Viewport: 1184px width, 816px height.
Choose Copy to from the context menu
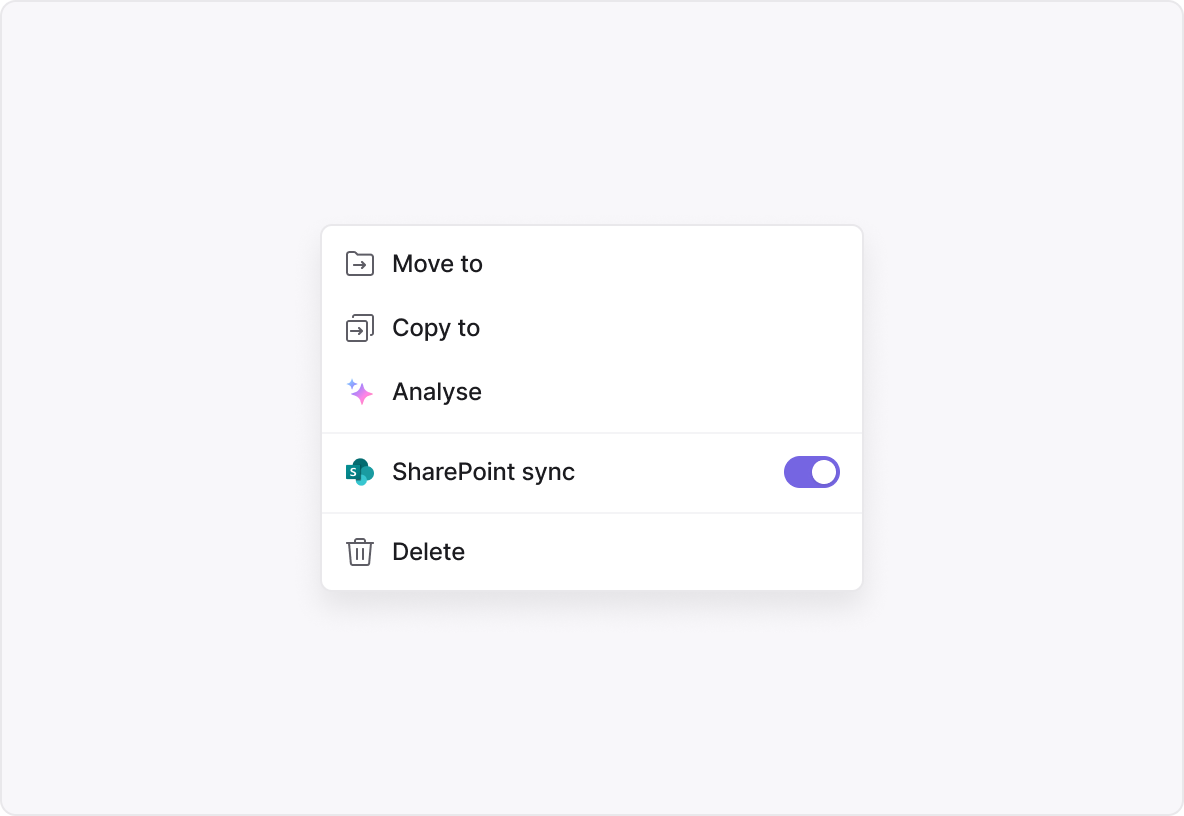592,328
